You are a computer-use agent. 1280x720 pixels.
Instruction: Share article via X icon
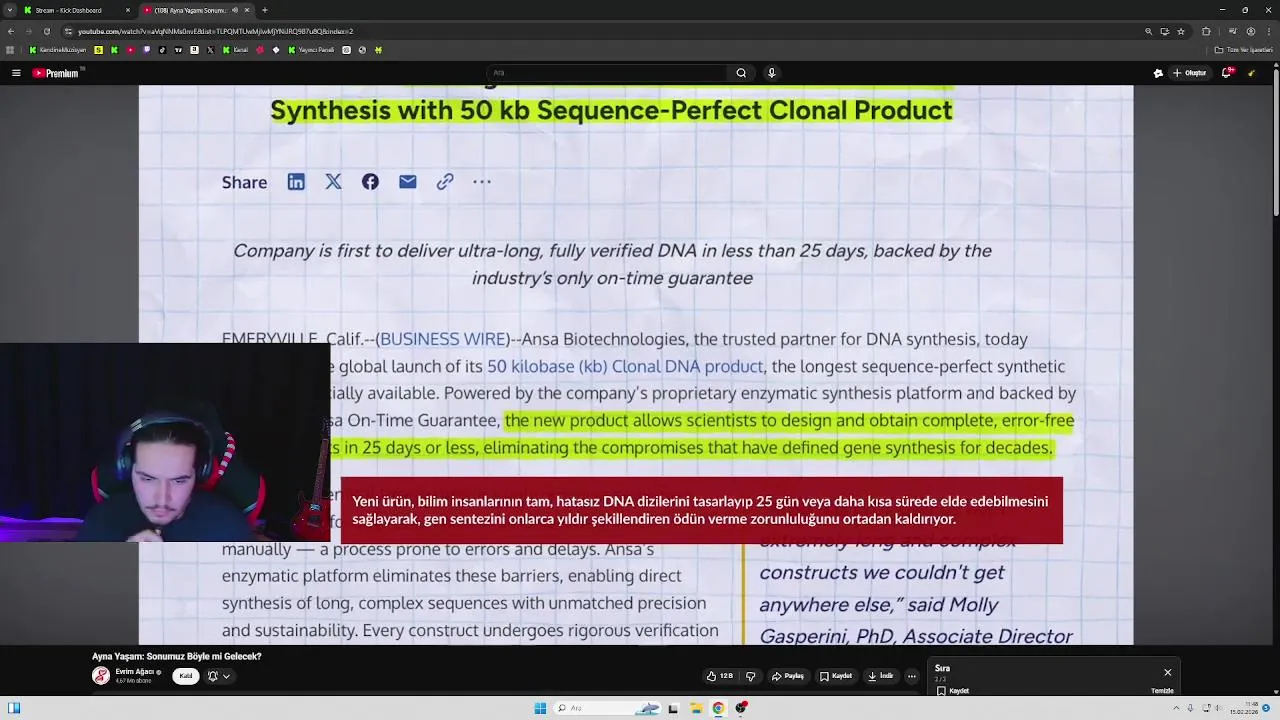point(333,181)
